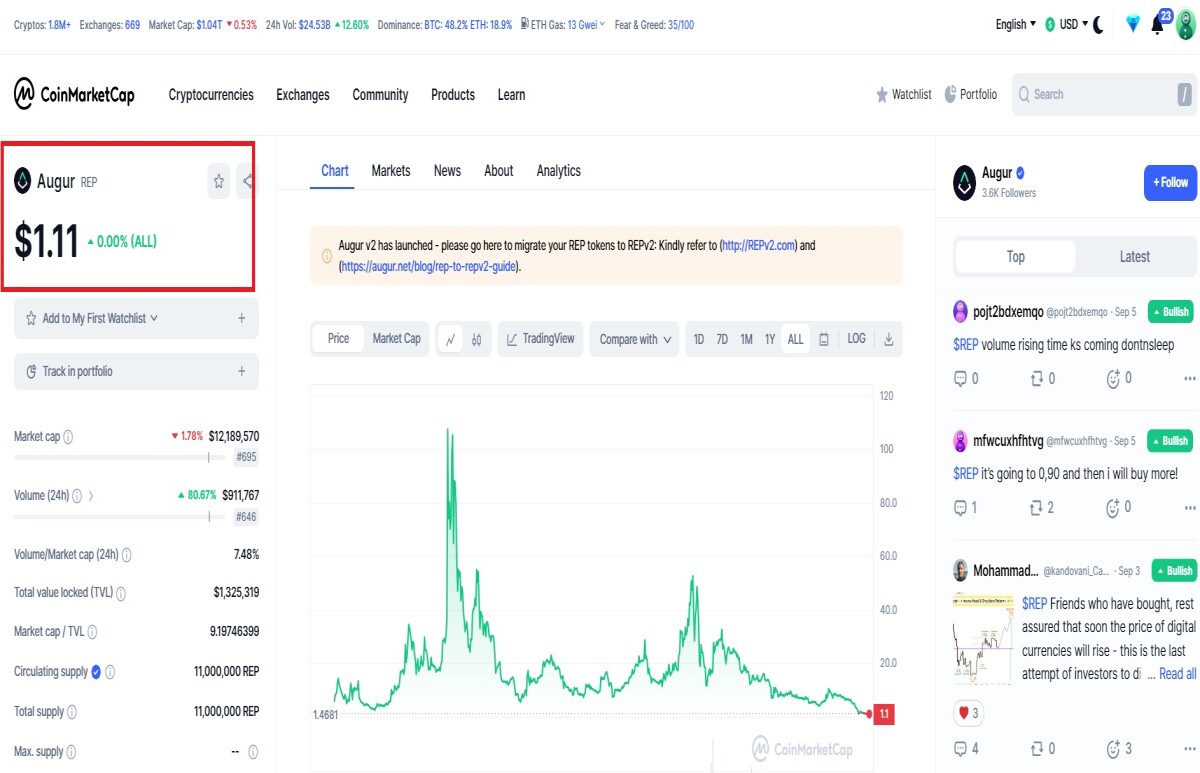1200x773 pixels.
Task: Download chart data with download icon
Action: [888, 339]
